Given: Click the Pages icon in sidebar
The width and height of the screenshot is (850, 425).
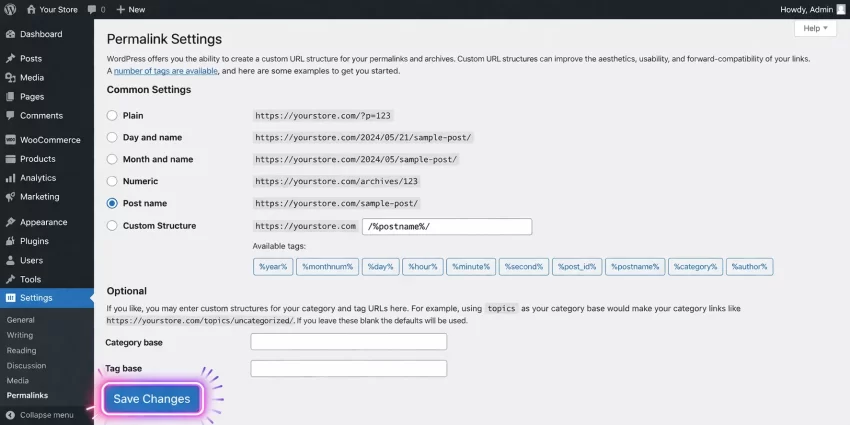Looking at the screenshot, I should pos(10,96).
